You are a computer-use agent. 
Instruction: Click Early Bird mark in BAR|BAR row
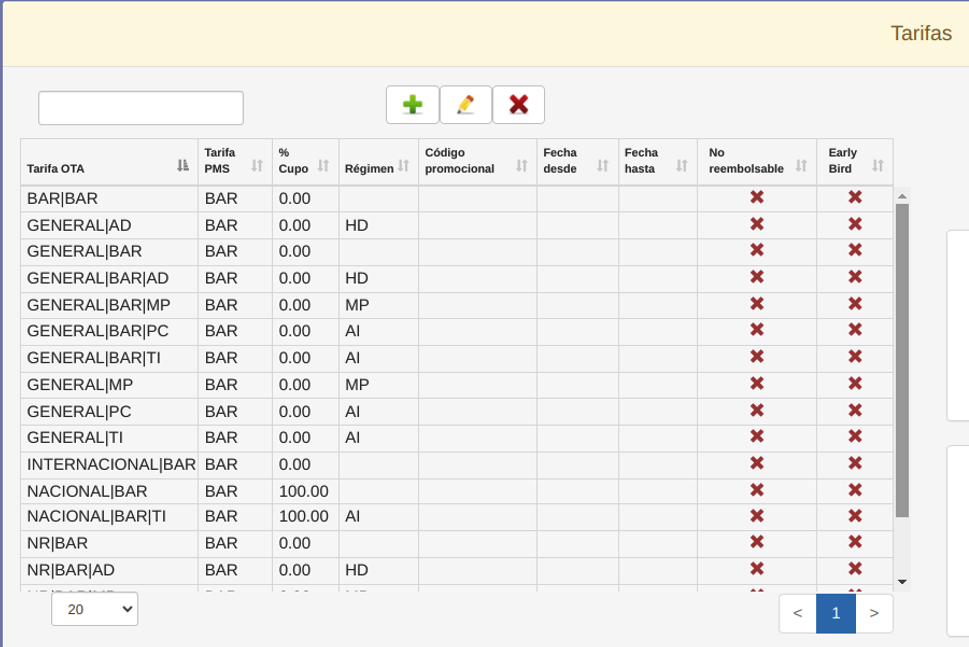[855, 197]
